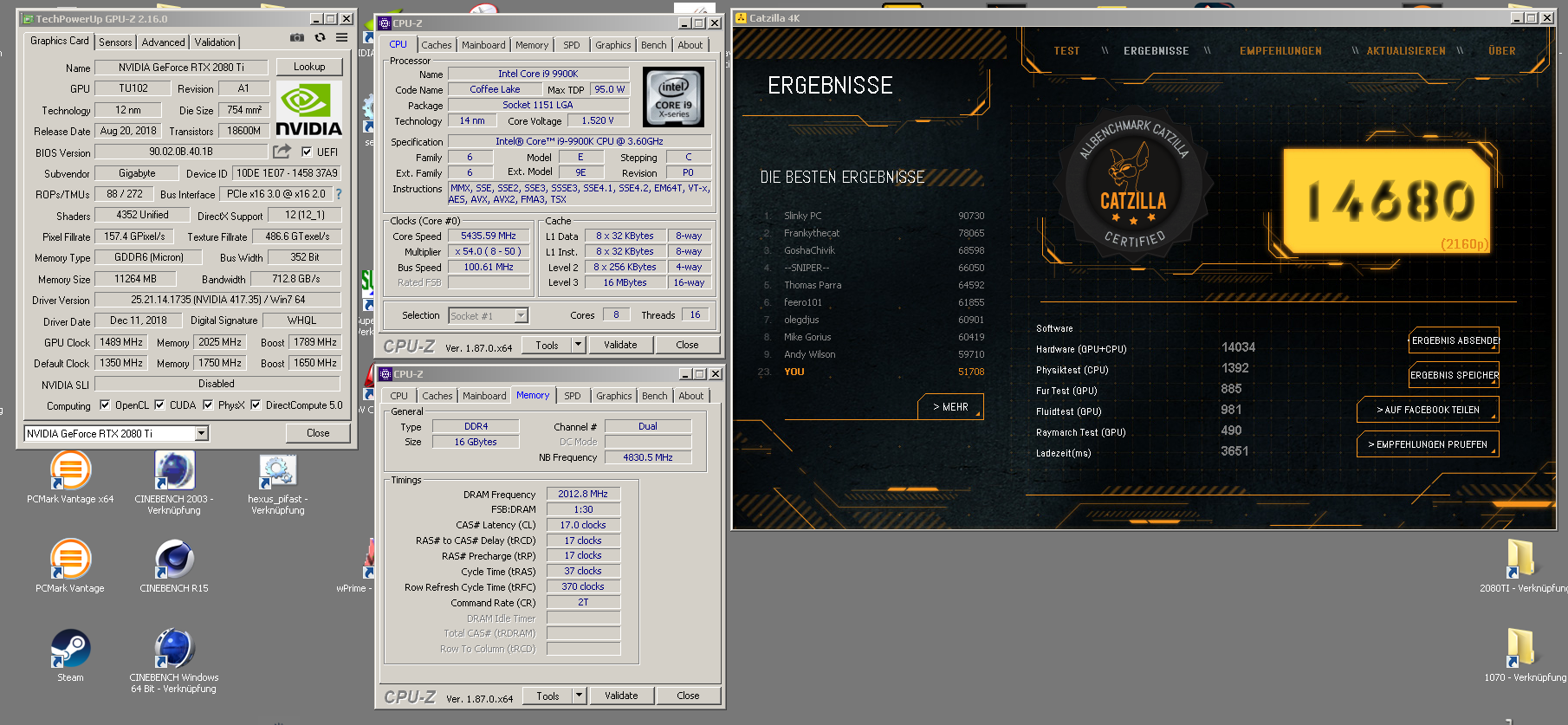Click AUF FACEBOOK TEILEN button
Viewport: 1568px width, 725px height.
point(1428,410)
